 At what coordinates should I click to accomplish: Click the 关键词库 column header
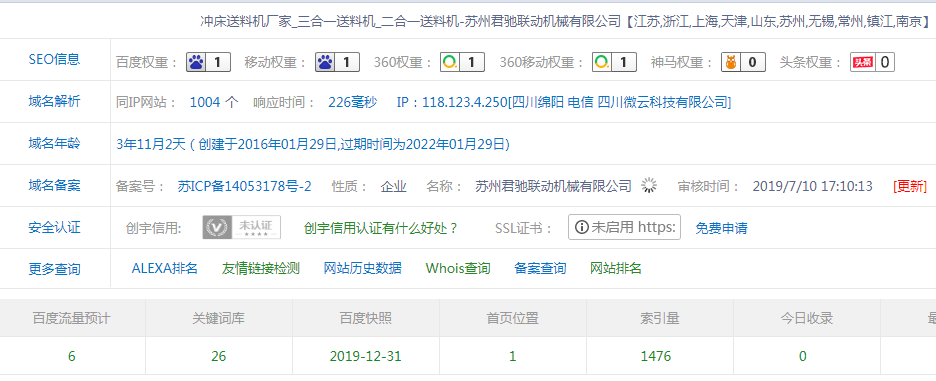click(218, 318)
